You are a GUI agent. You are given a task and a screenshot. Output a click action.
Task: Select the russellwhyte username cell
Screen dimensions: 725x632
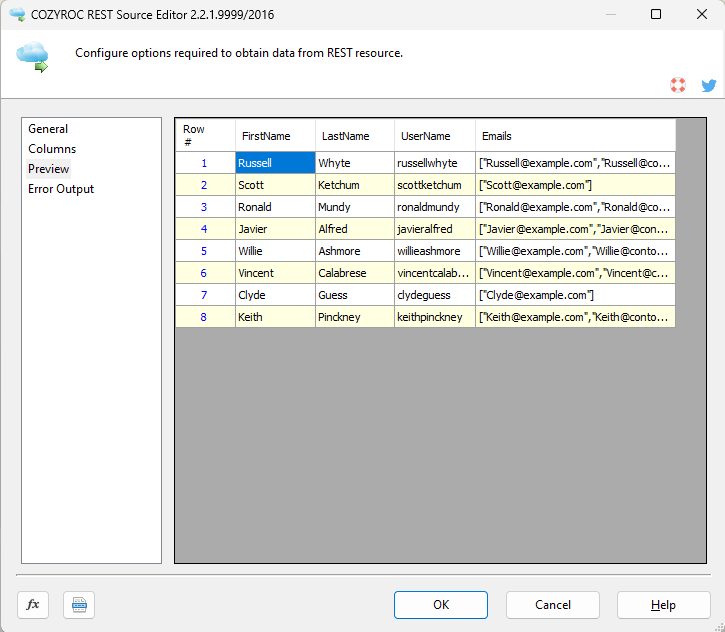(x=435, y=163)
